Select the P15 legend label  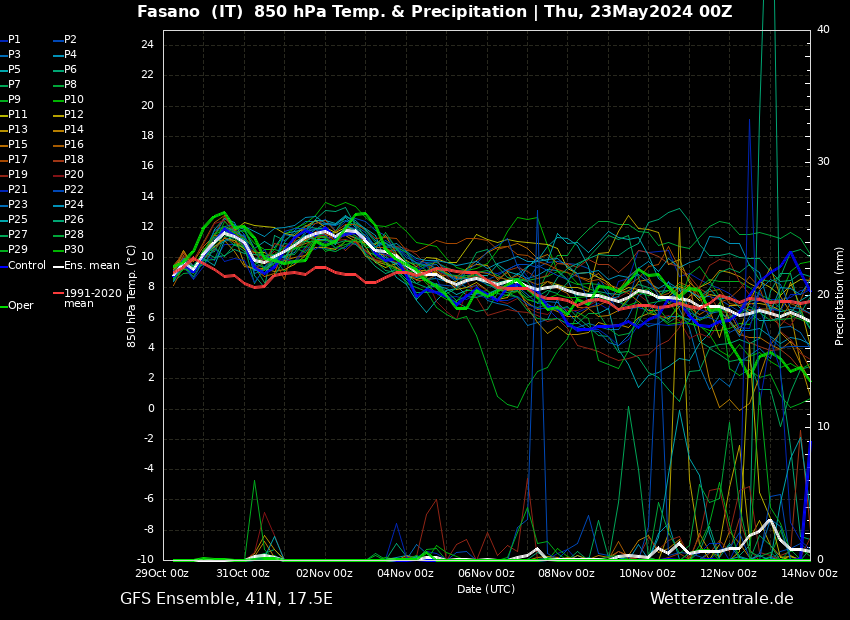(x=18, y=145)
